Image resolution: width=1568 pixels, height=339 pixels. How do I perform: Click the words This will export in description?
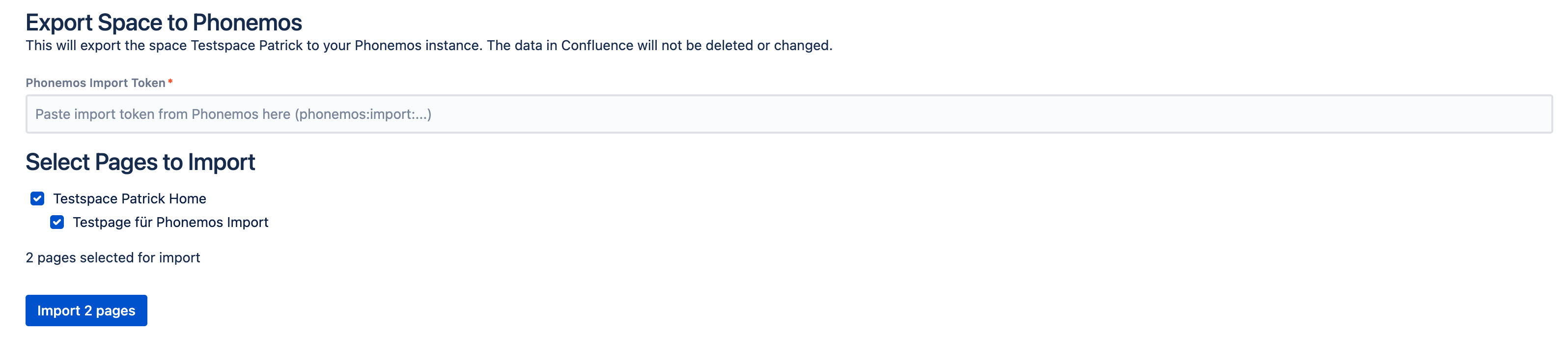click(73, 46)
